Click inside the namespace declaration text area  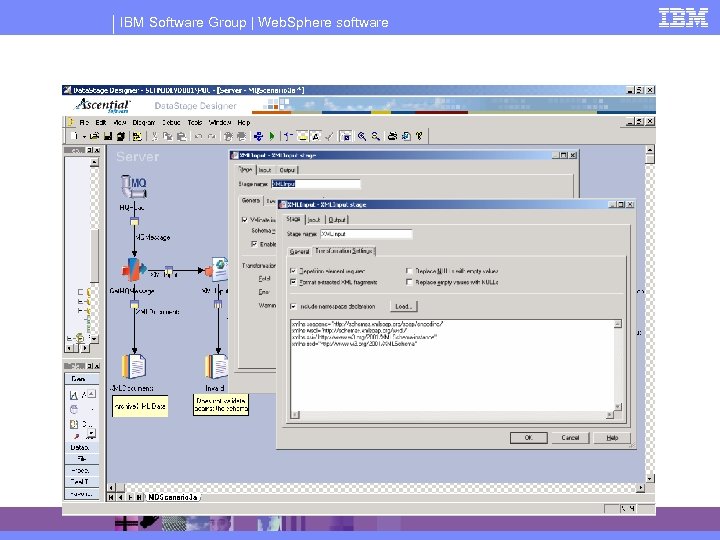pyautogui.click(x=452, y=366)
